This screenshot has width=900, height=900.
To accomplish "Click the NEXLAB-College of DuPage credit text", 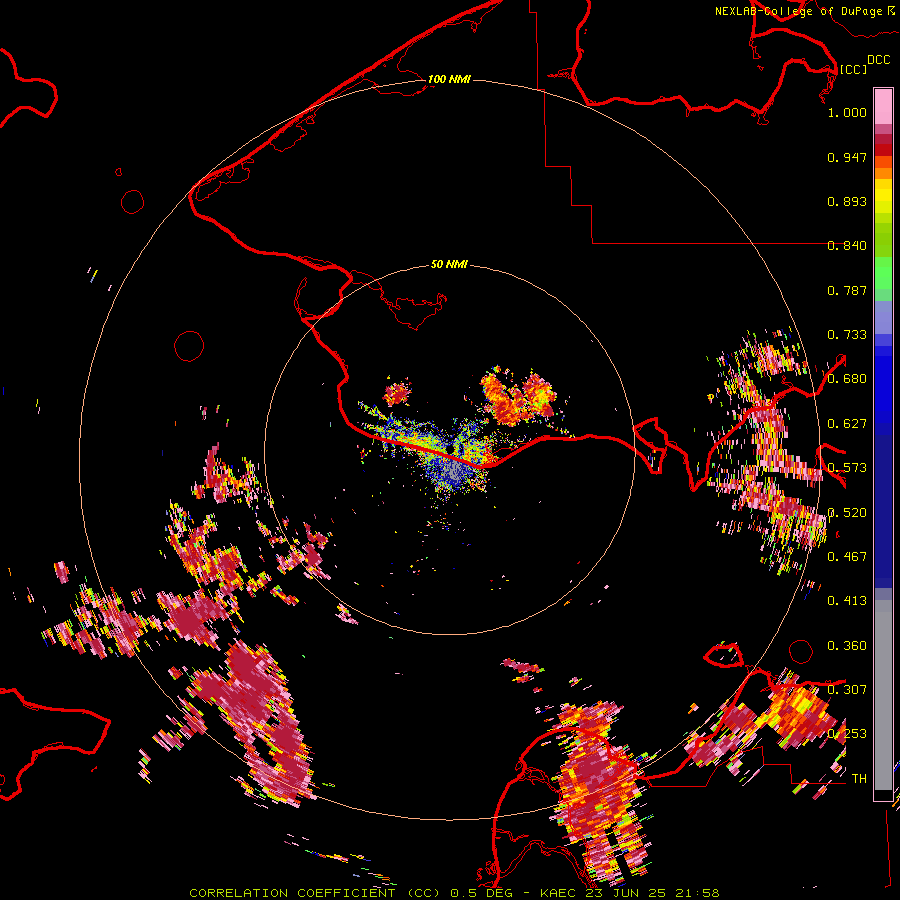I will click(x=798, y=11).
